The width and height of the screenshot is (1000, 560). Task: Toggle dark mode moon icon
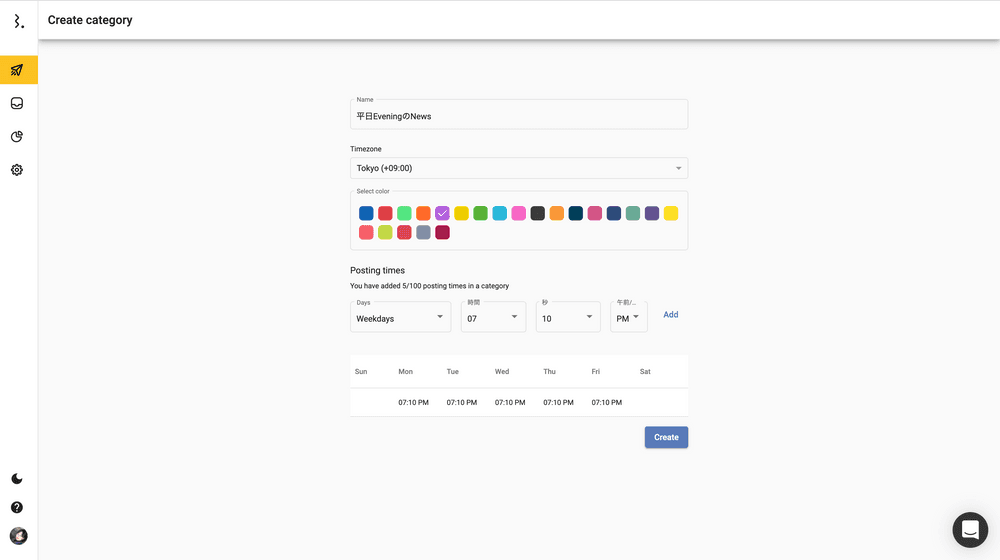[x=17, y=479]
